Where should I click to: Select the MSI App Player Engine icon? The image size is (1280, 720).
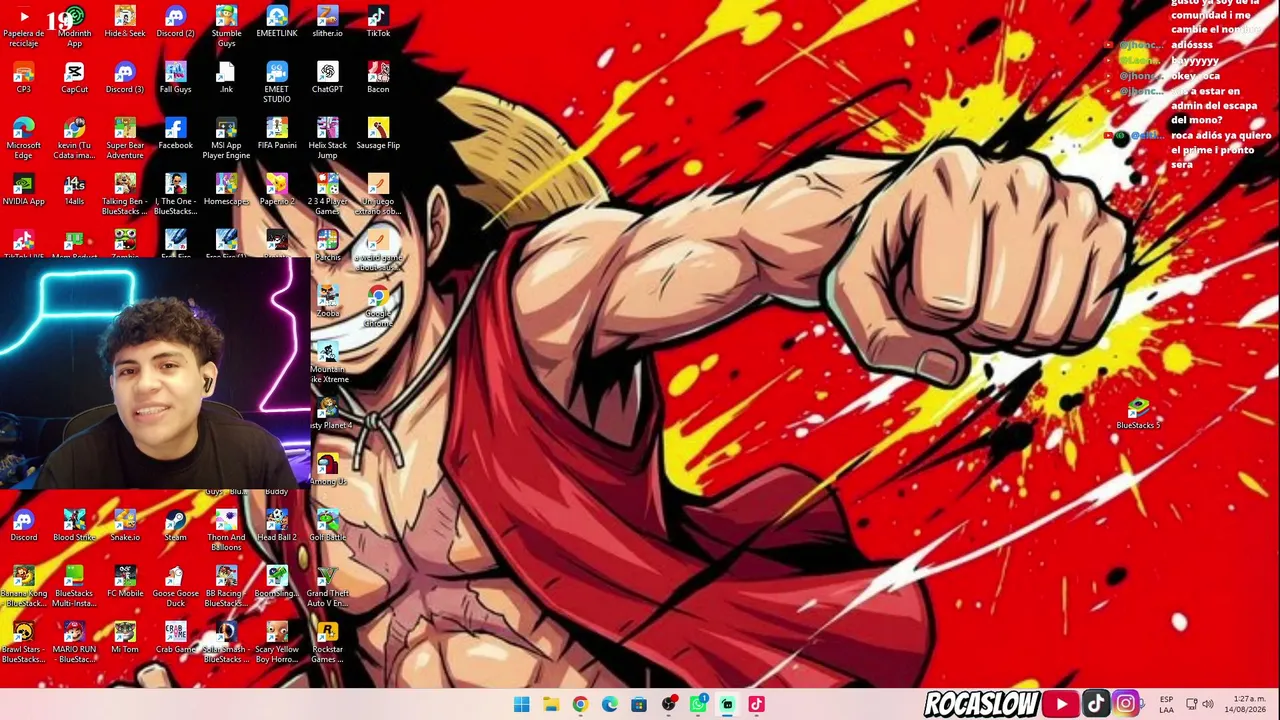click(x=226, y=138)
